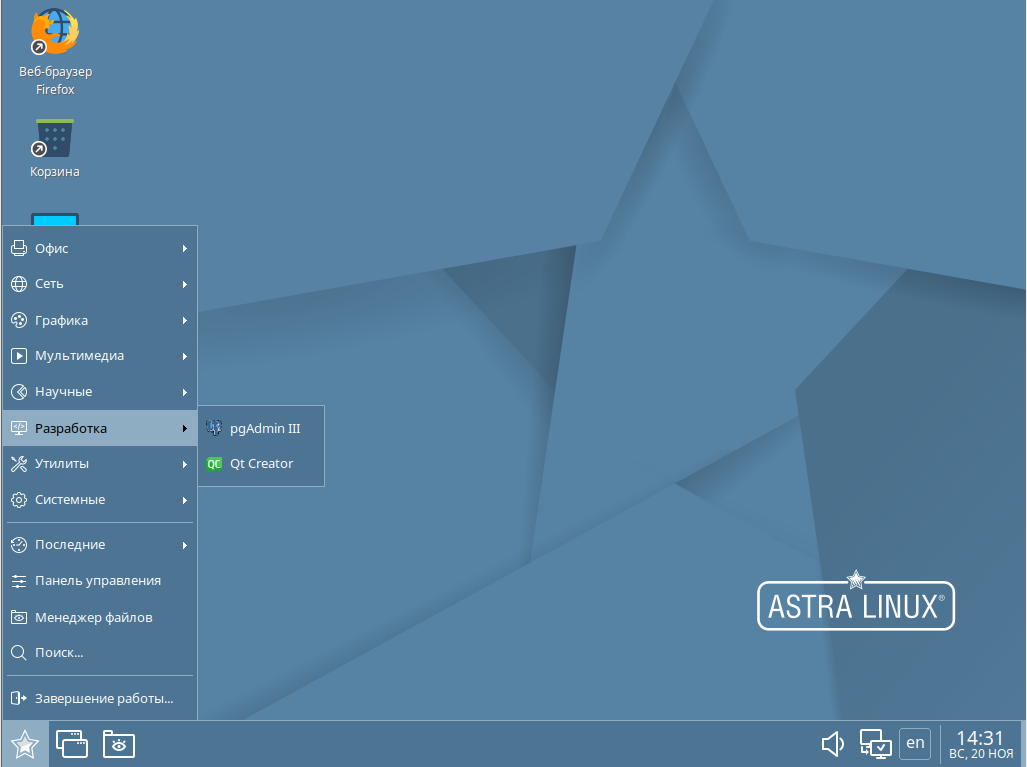Click the sliders icon beside Панель управления
The image size is (1027, 767).
pos(19,581)
